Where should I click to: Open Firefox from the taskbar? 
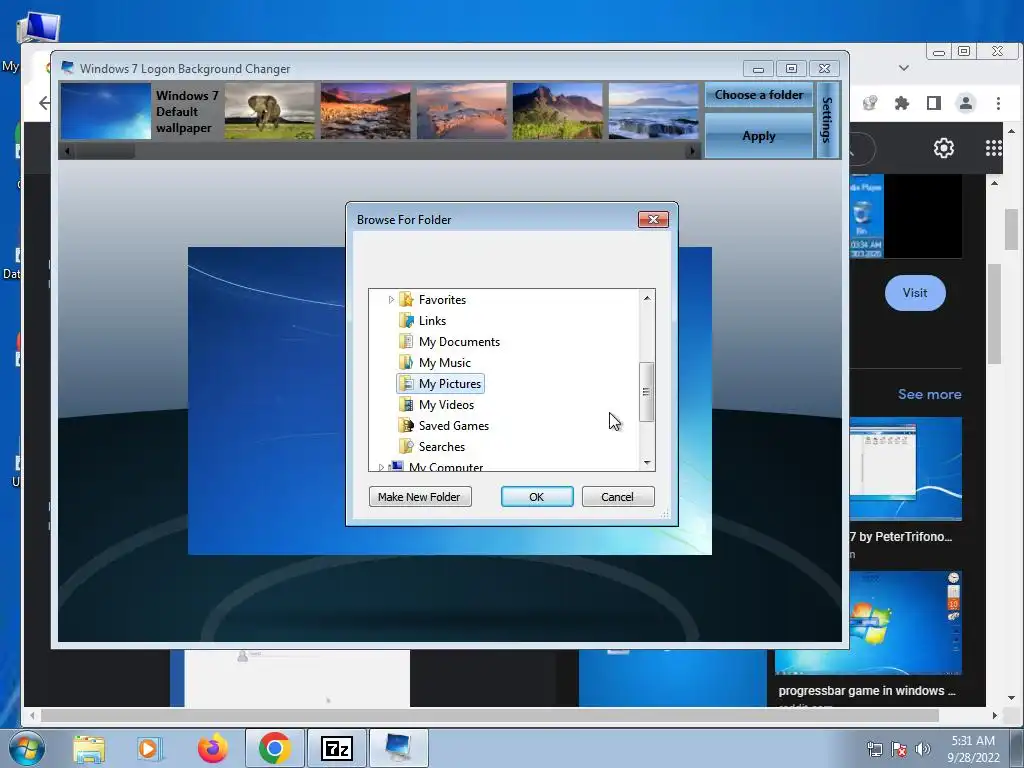212,749
